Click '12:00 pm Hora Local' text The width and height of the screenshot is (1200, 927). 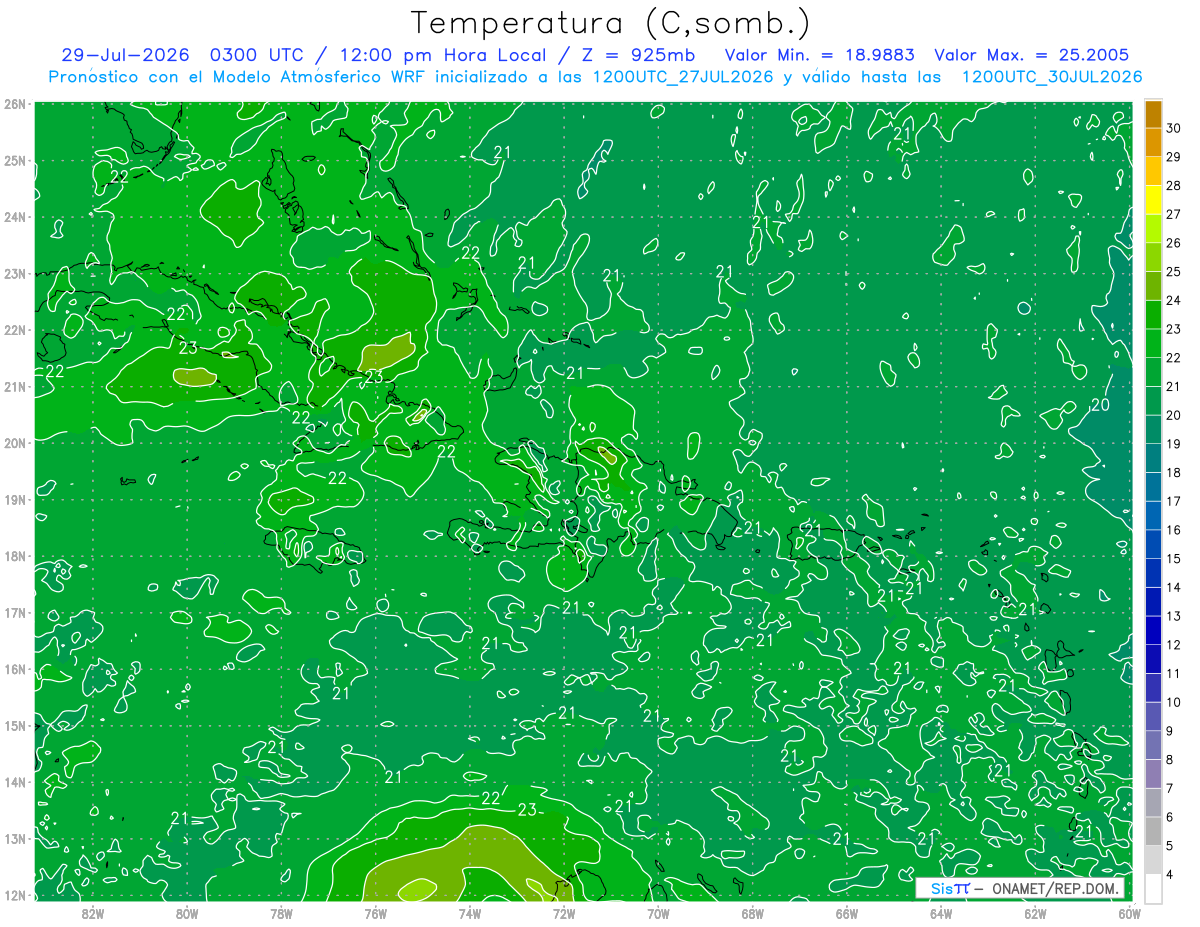444,55
